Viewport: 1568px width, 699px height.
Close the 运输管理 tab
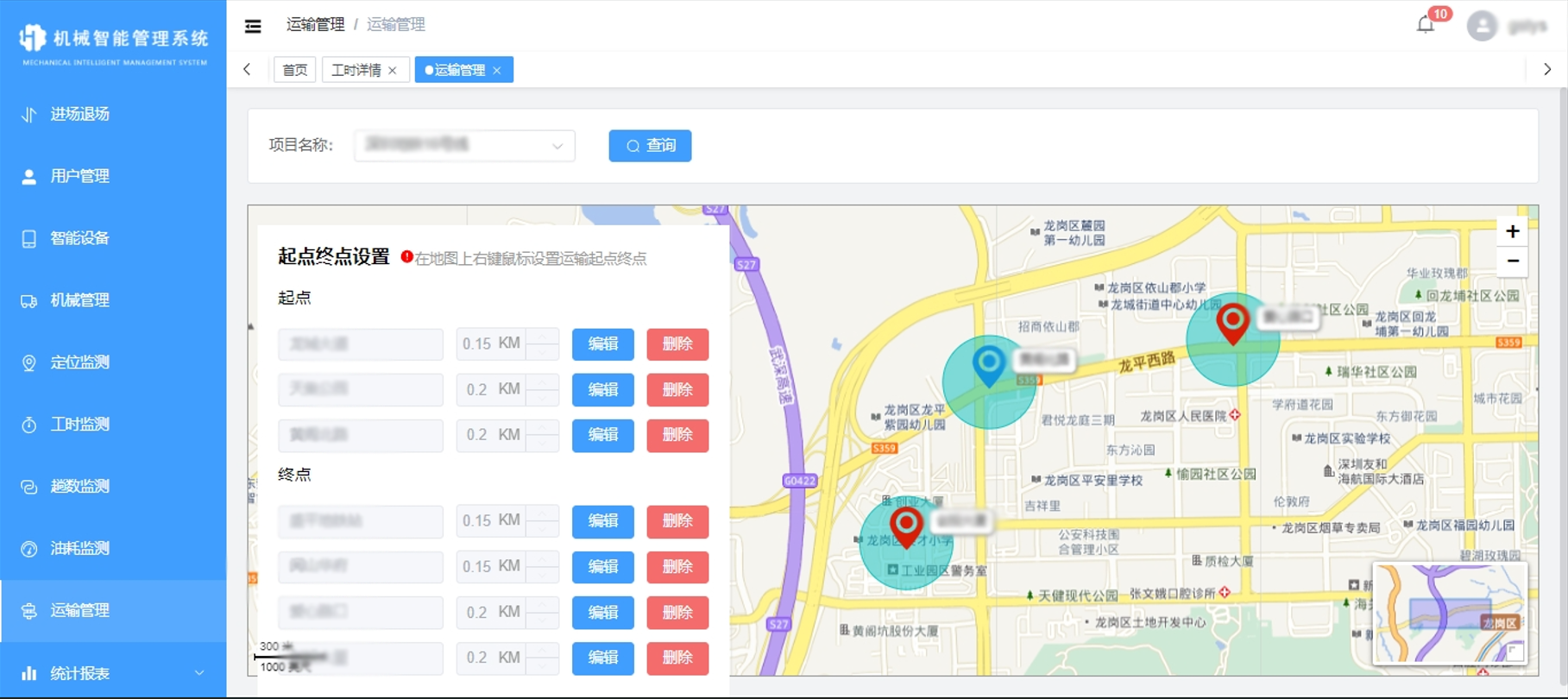497,71
